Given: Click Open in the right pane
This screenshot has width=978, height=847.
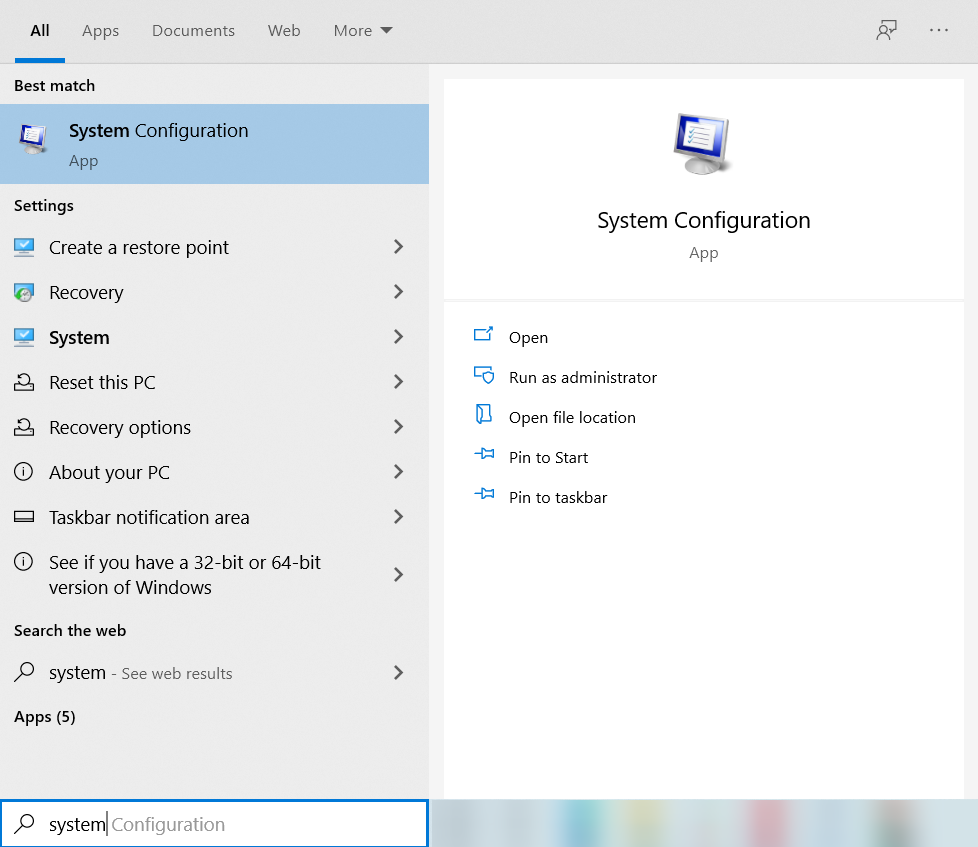Looking at the screenshot, I should (x=528, y=338).
